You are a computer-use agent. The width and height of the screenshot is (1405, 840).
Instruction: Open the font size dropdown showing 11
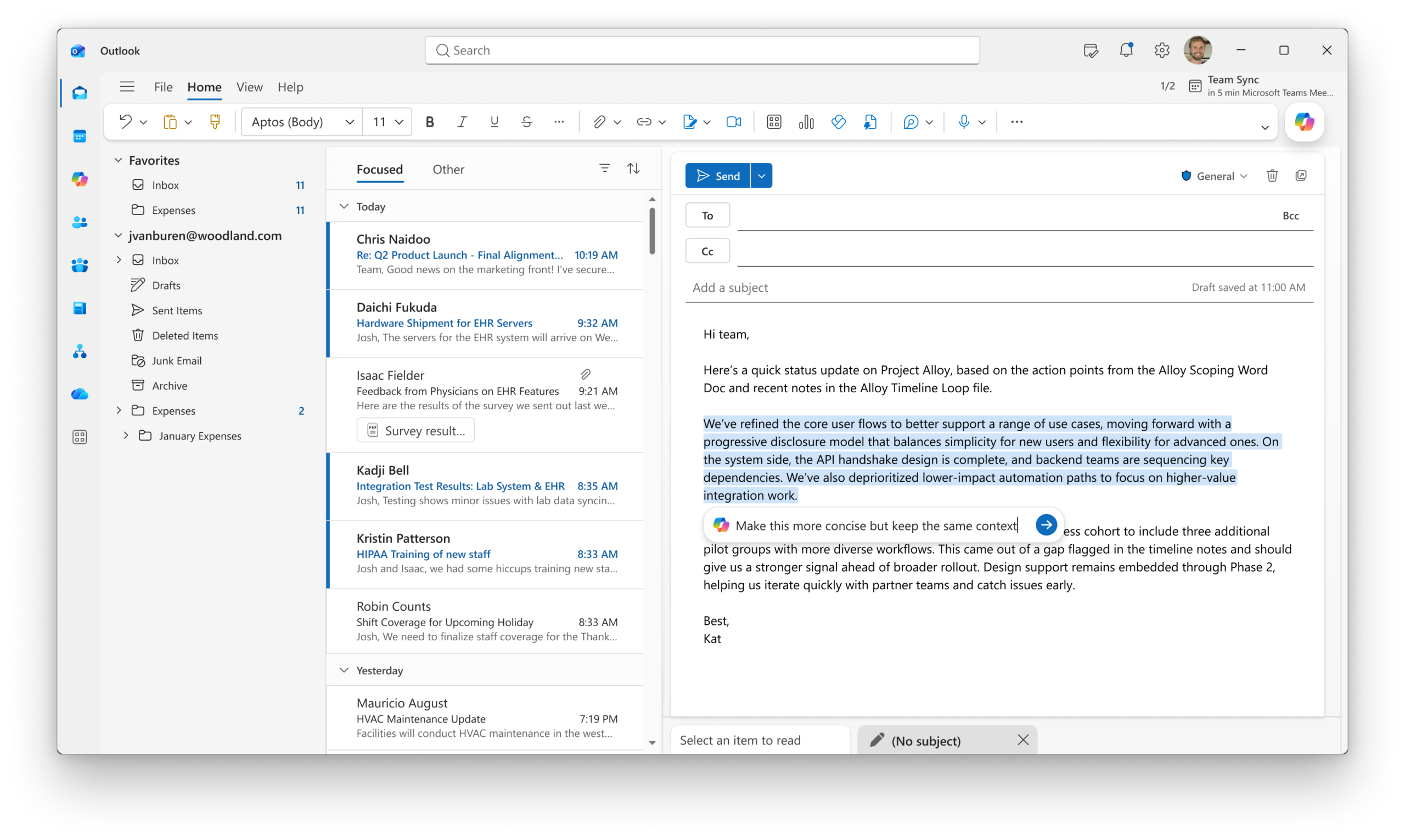(x=387, y=122)
